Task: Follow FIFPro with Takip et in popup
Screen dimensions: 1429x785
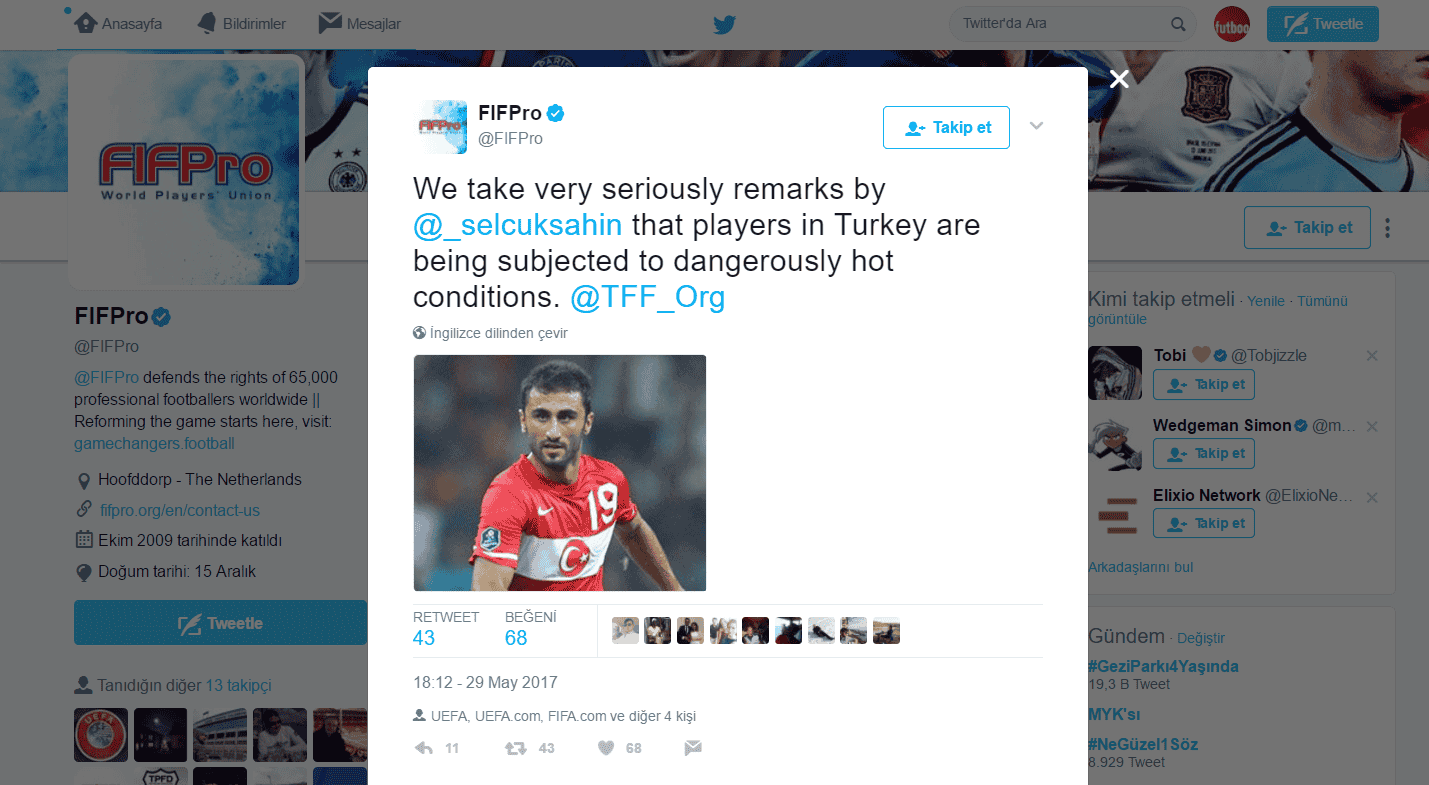Action: pyautogui.click(x=946, y=127)
